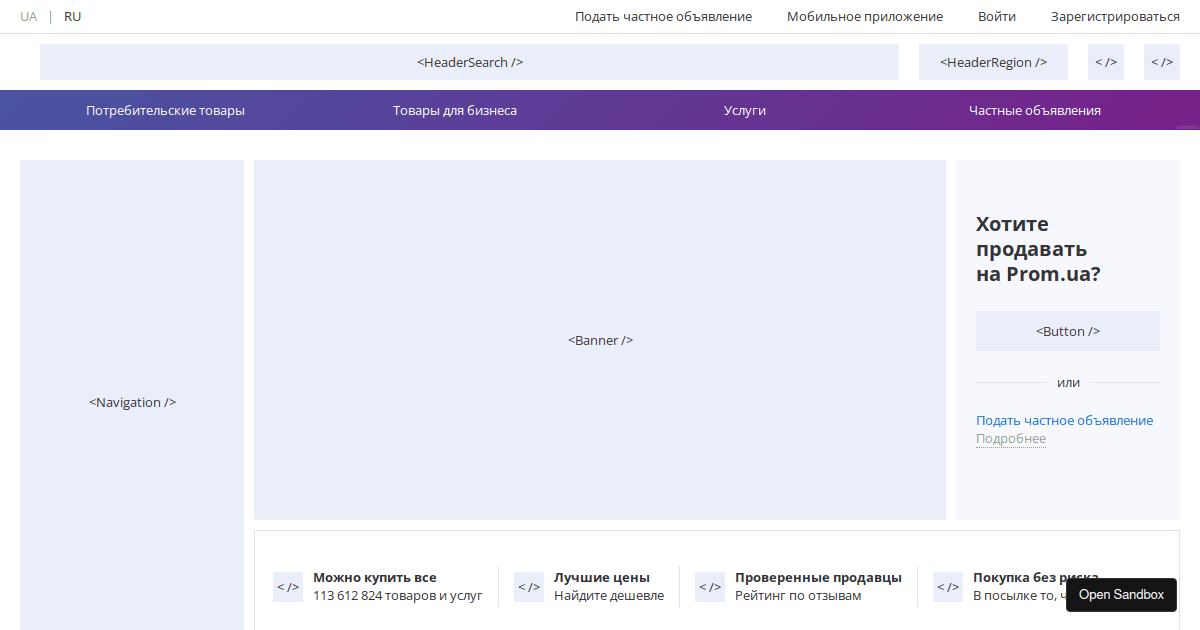Click the icon beside 'Лучшие цены'
Image resolution: width=1200 pixels, height=630 pixels.
[x=529, y=586]
